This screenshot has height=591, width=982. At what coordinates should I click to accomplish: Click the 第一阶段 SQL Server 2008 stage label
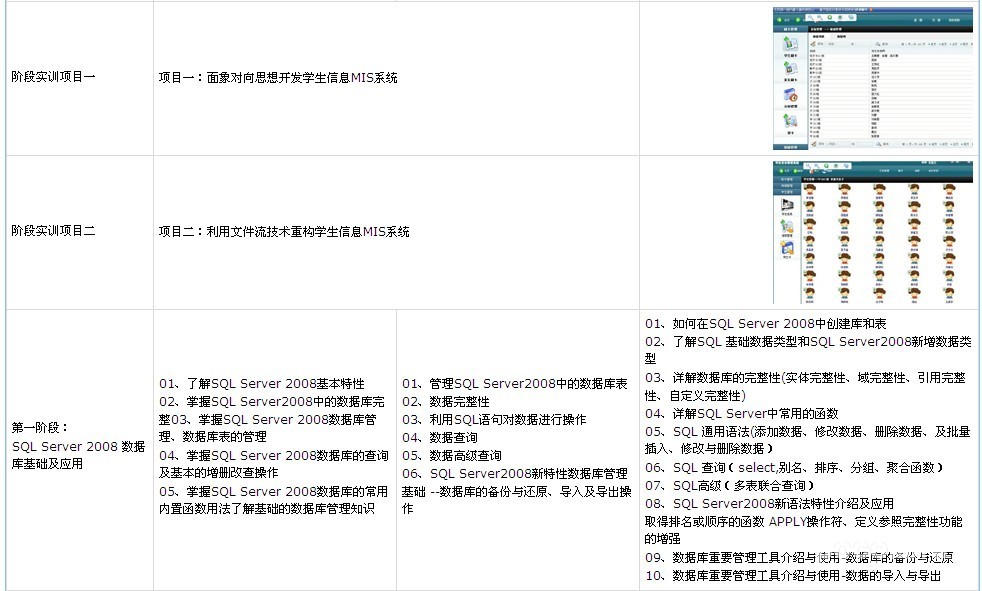point(78,445)
